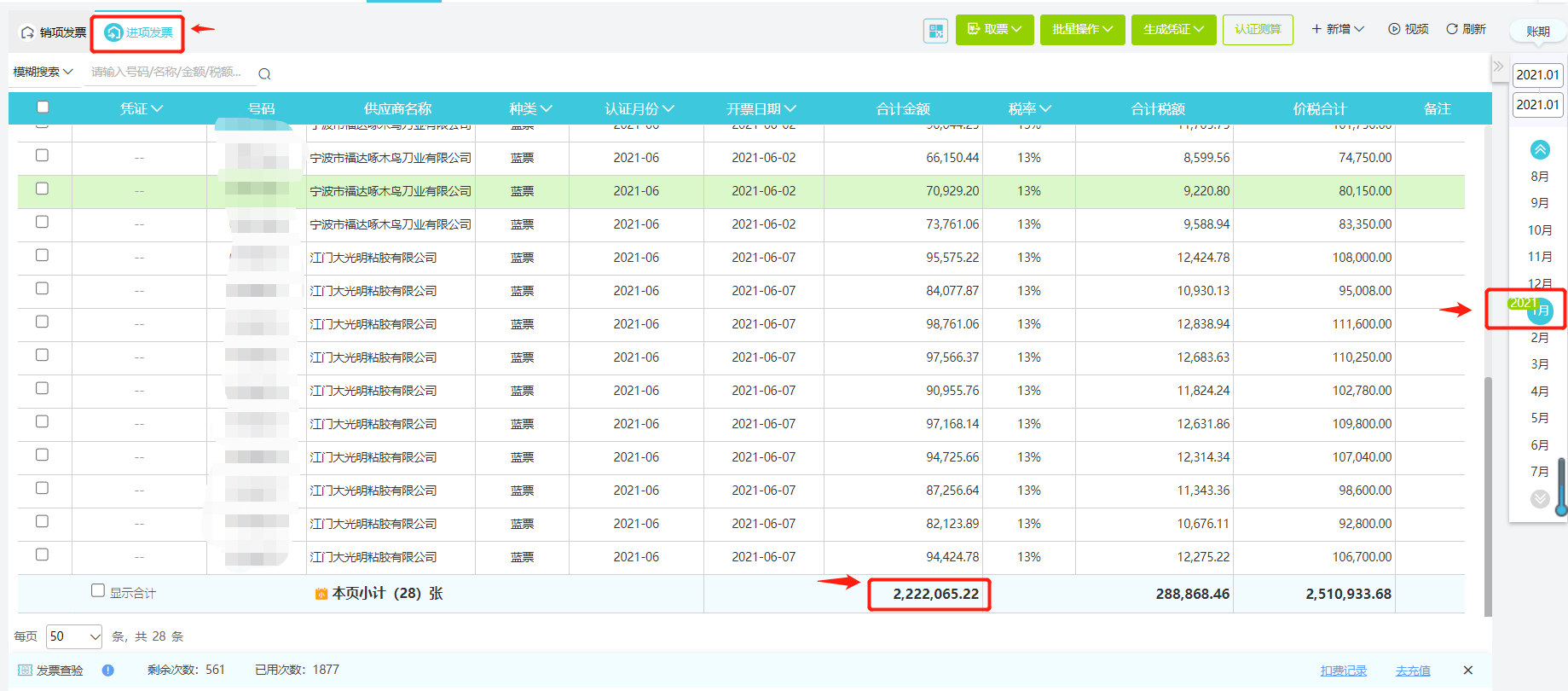Viewport: 1568px width, 691px height.
Task: Check the row with amount 73,761.06
Action: [42, 222]
